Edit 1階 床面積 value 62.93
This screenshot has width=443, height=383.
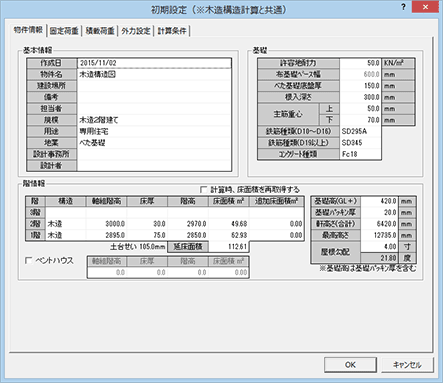[x=229, y=235]
